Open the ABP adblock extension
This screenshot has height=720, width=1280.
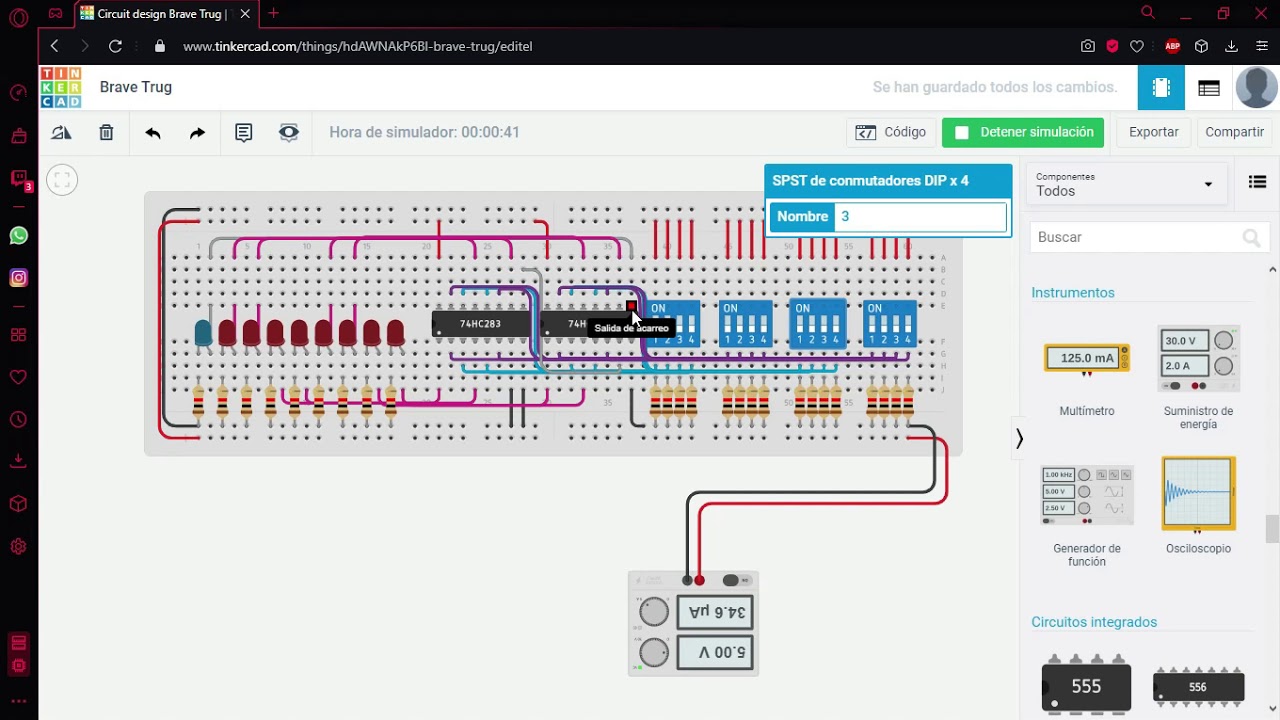1173,46
